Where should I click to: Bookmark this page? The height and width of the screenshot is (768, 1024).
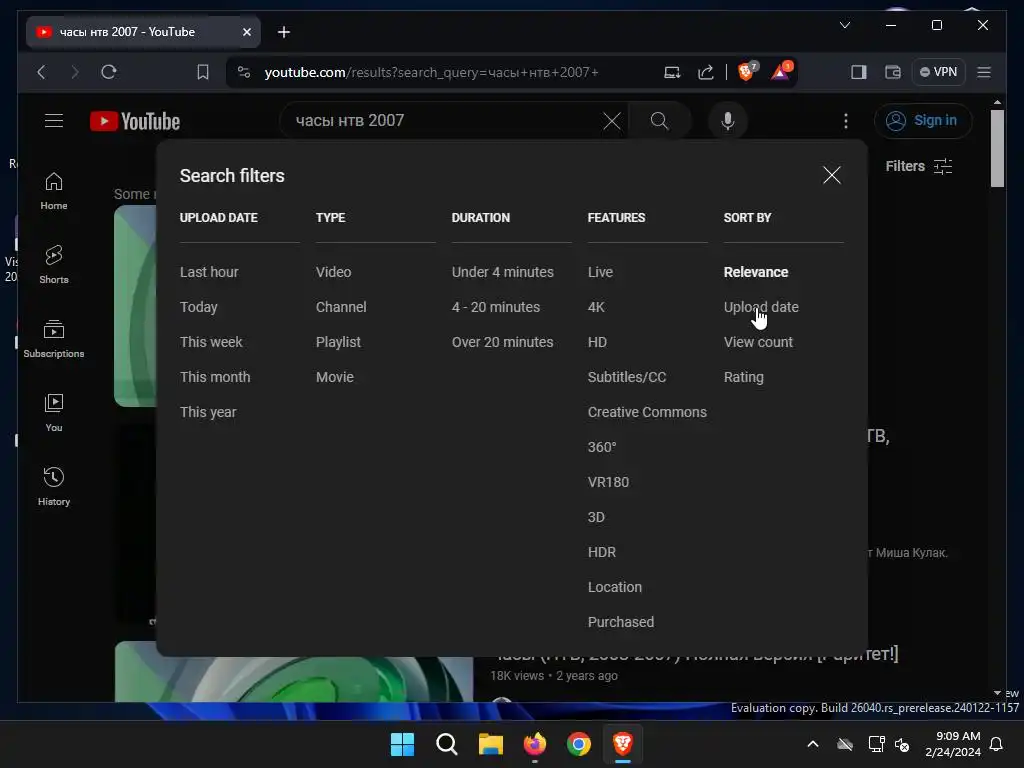[x=203, y=72]
